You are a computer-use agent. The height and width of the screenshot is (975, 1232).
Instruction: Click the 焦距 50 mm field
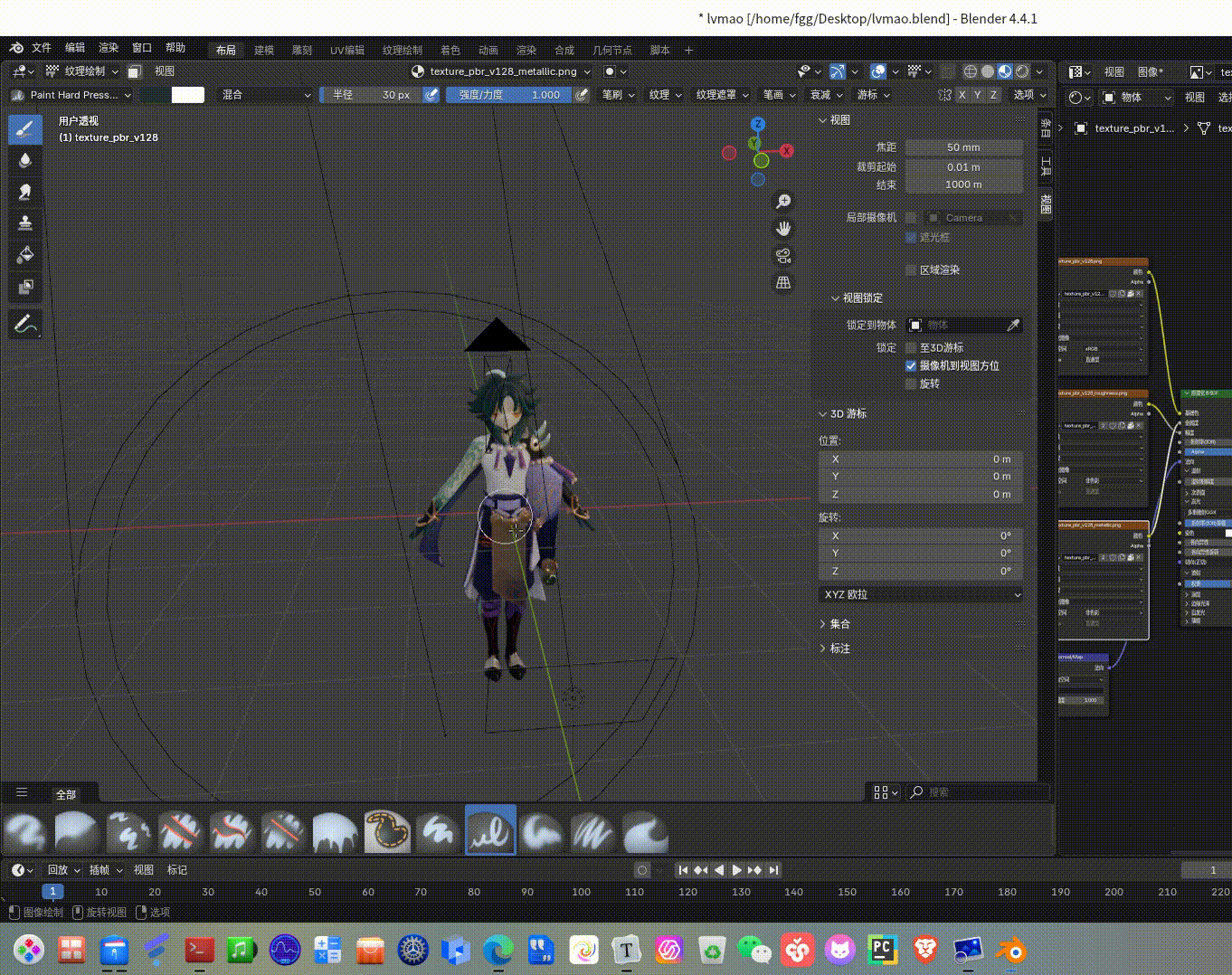pyautogui.click(x=964, y=147)
